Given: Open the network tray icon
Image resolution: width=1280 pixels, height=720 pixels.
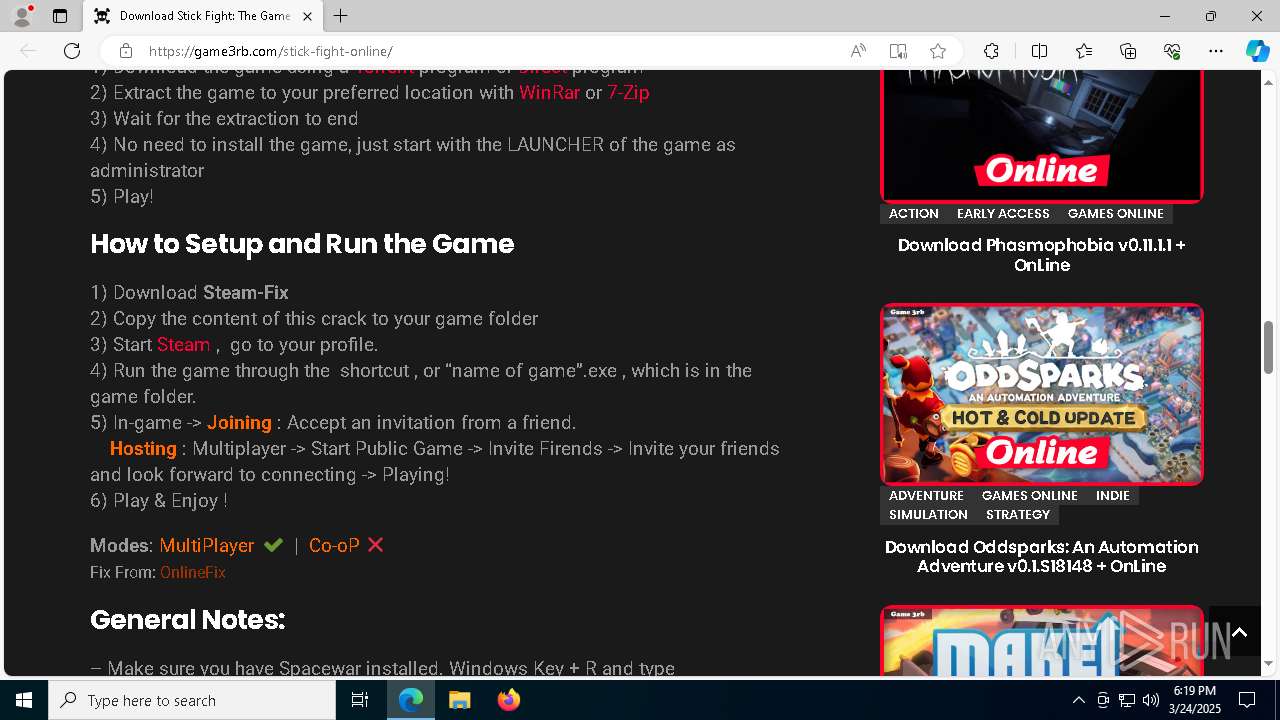Looking at the screenshot, I should coord(1127,700).
